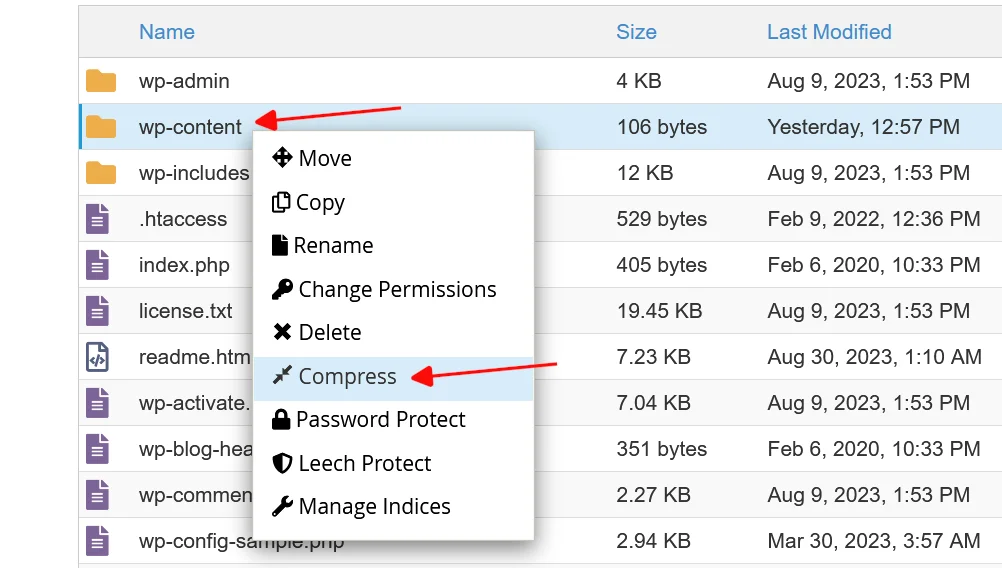Click the .htaccess file icon
The height and width of the screenshot is (568, 1002).
click(97, 219)
